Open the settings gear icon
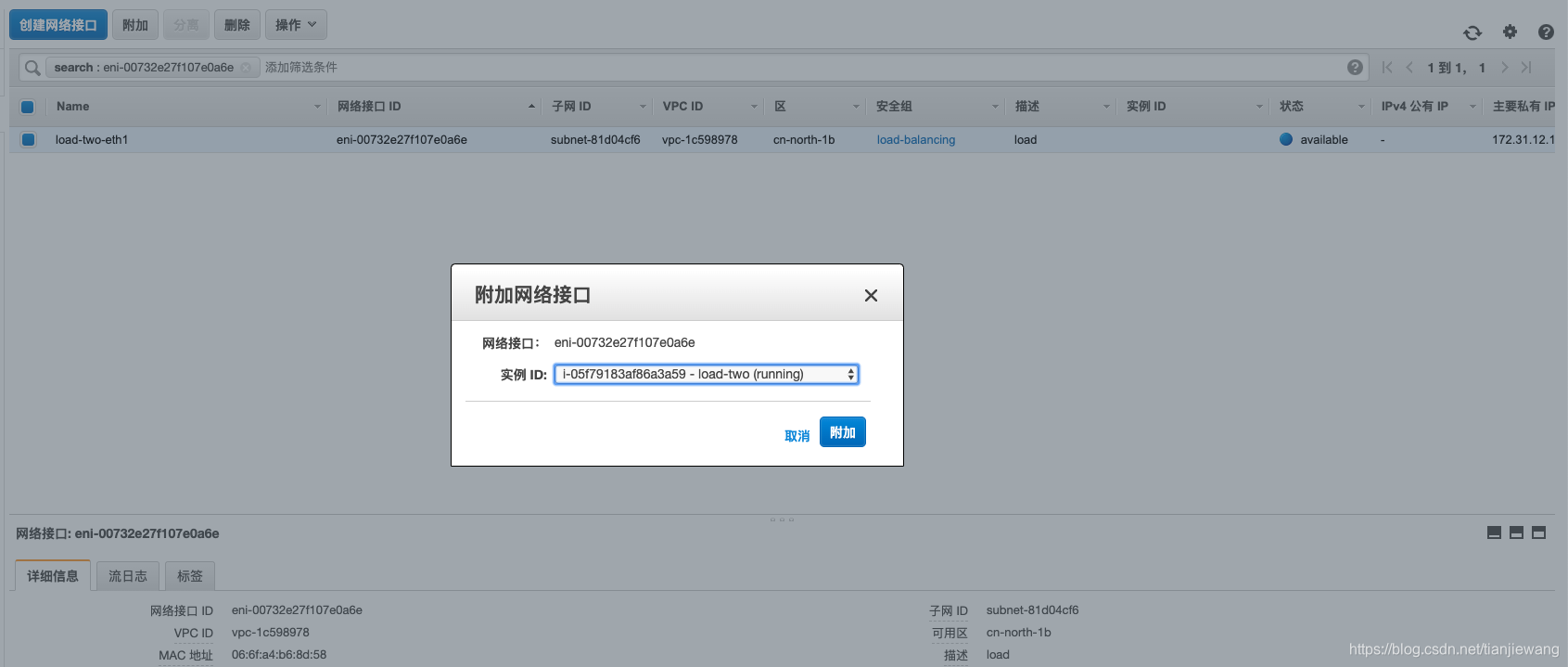 (1510, 32)
